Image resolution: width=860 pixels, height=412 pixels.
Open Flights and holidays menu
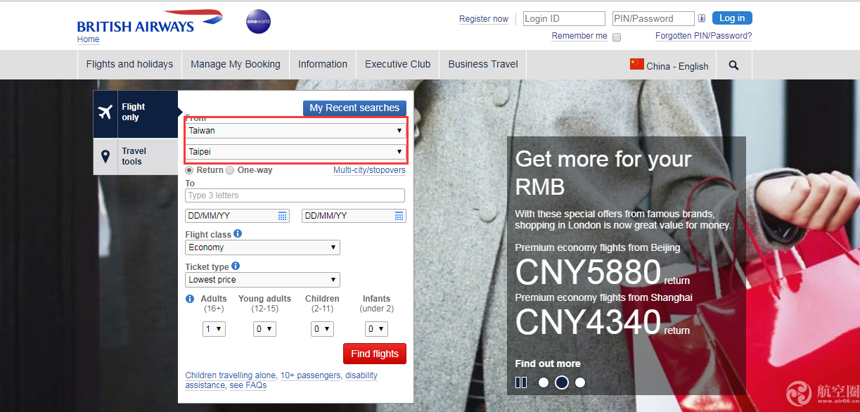coord(129,65)
